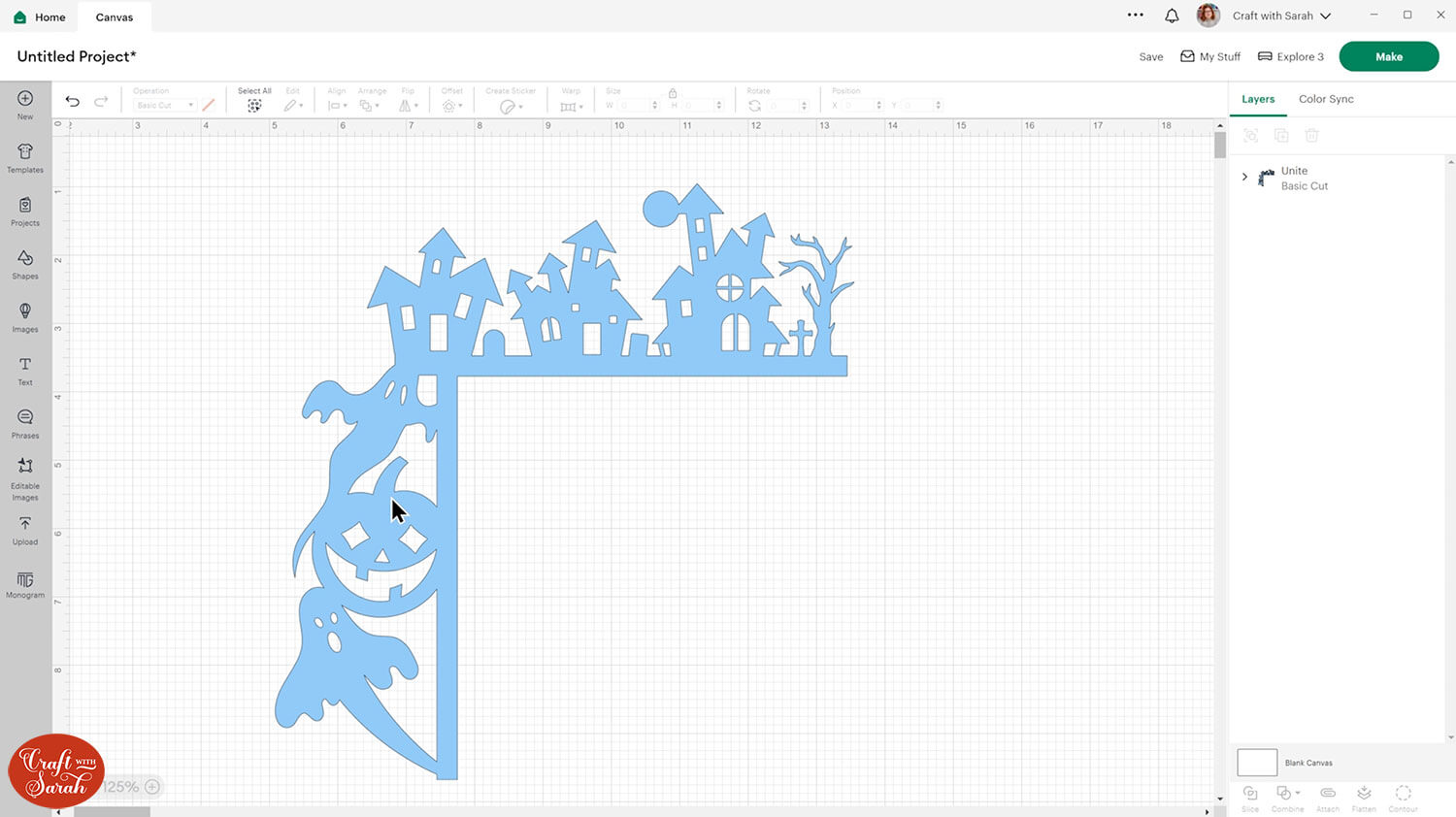This screenshot has height=817, width=1456.
Task: Open the Align dropdown
Action: tap(337, 106)
